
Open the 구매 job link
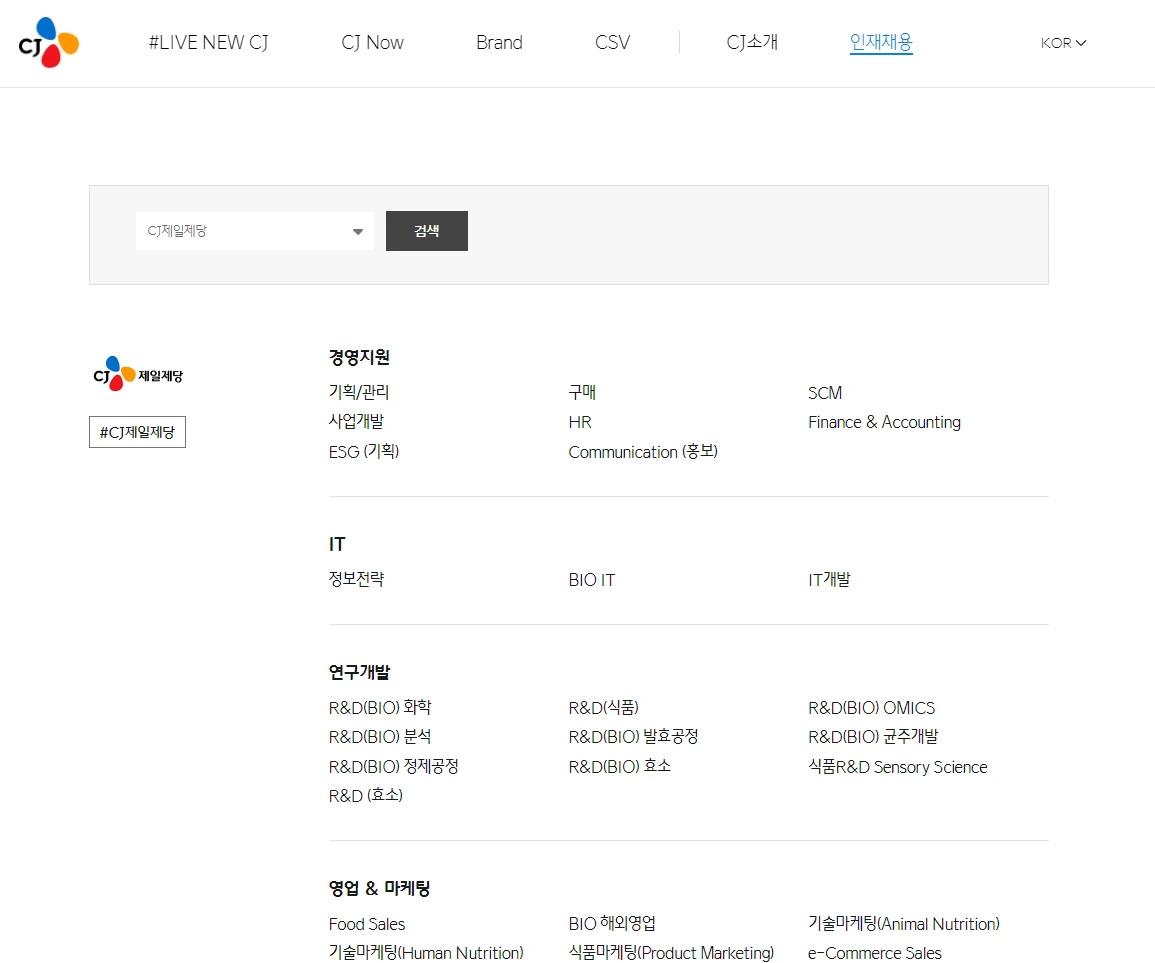[x=582, y=392]
